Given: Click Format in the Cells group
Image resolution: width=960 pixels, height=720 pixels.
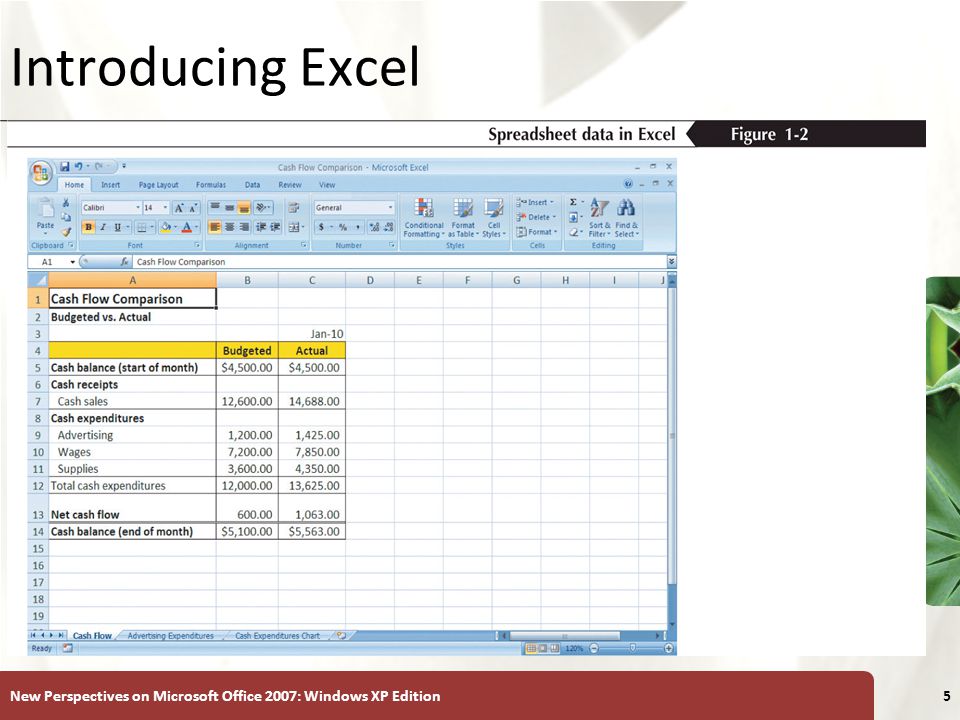Looking at the screenshot, I should point(536,232).
